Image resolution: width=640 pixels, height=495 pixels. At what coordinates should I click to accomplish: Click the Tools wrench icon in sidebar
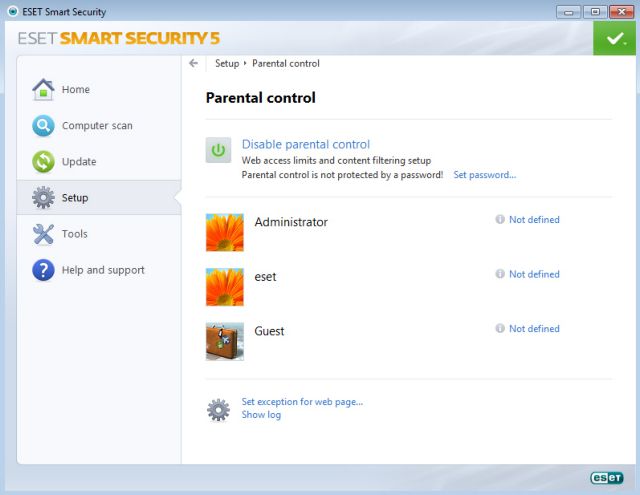click(43, 234)
